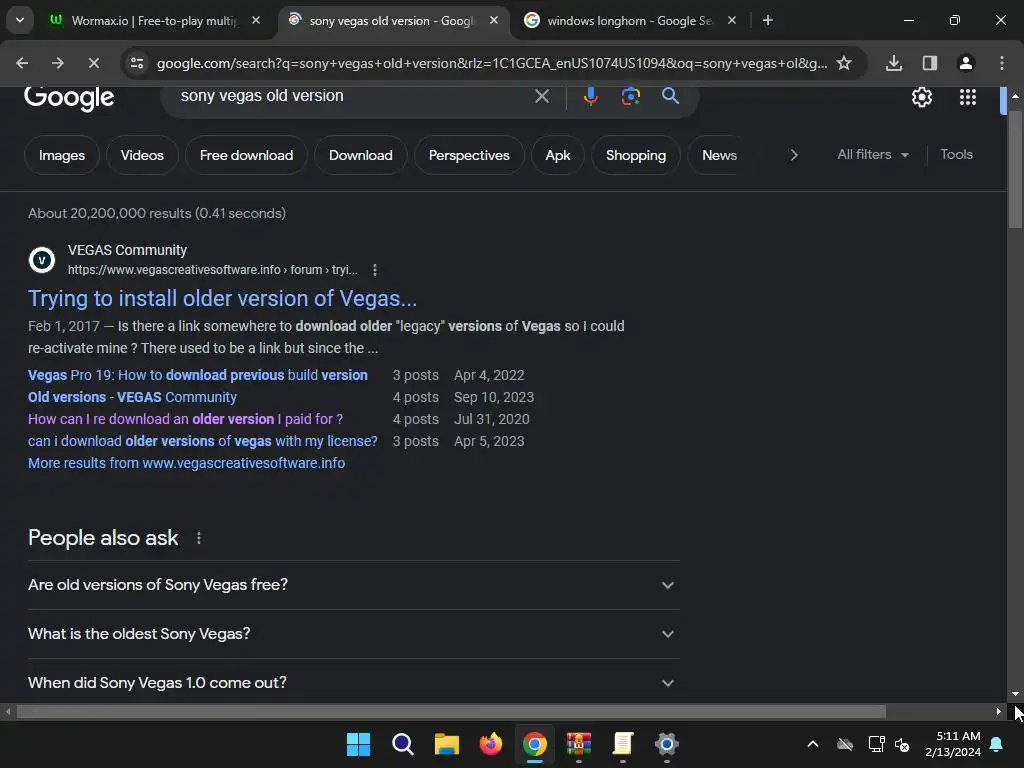Open WinRAR from taskbar
Screen dimensions: 1024x768
tap(579, 744)
